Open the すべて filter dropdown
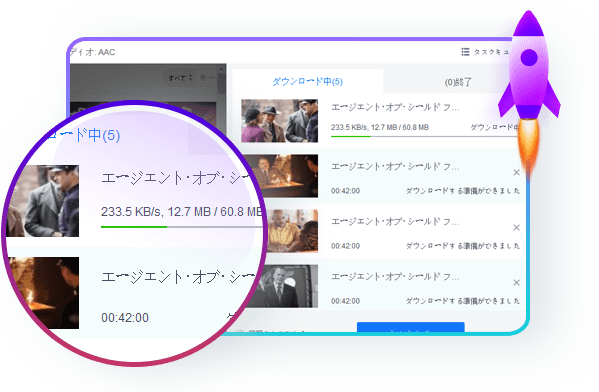This screenshot has width=599, height=392. [x=180, y=78]
